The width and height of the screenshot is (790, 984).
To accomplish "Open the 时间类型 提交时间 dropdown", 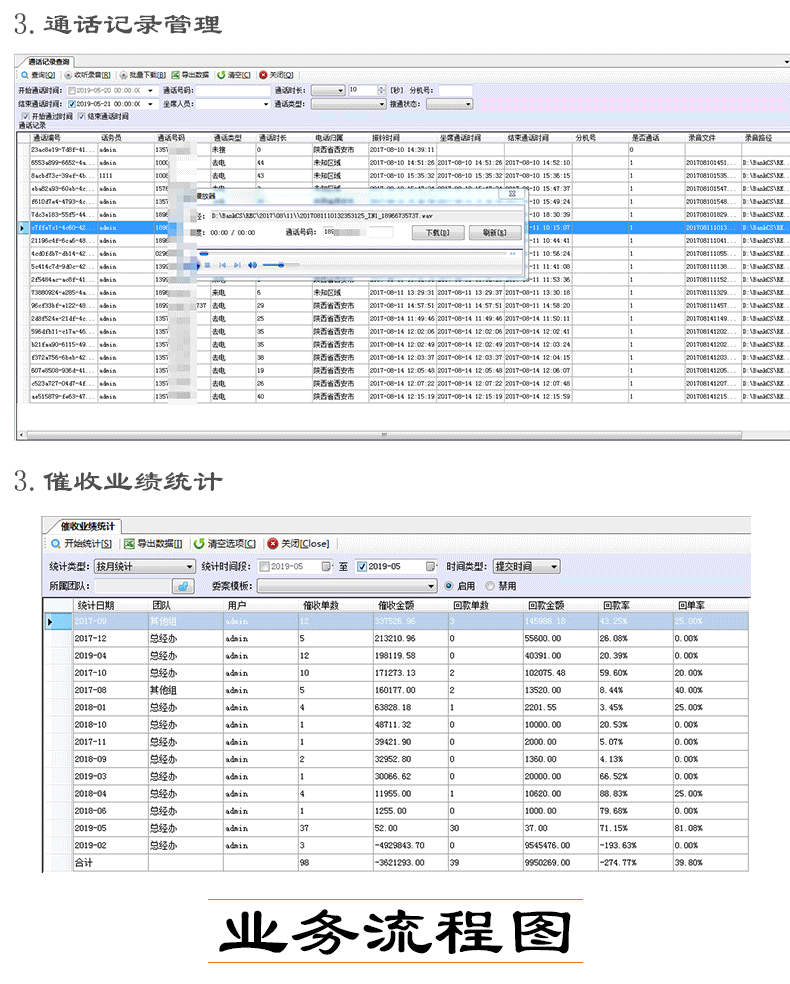I will [x=554, y=567].
